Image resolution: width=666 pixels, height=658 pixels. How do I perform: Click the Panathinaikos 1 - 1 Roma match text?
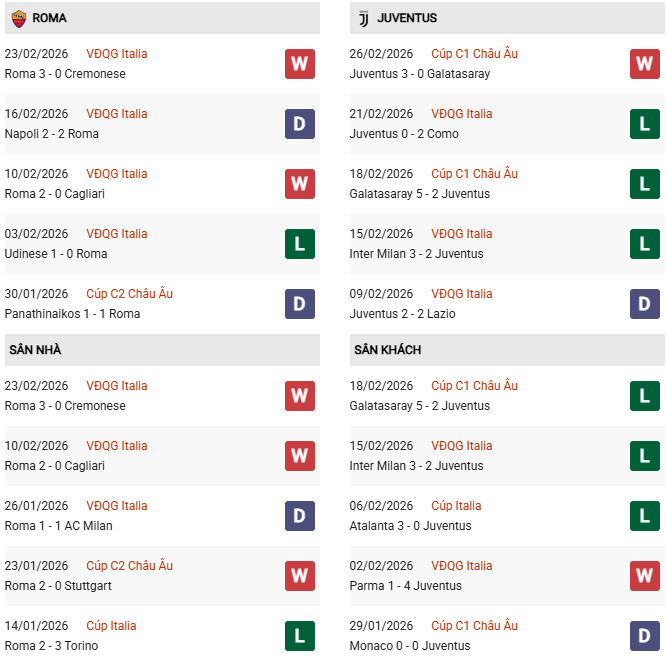(x=72, y=314)
